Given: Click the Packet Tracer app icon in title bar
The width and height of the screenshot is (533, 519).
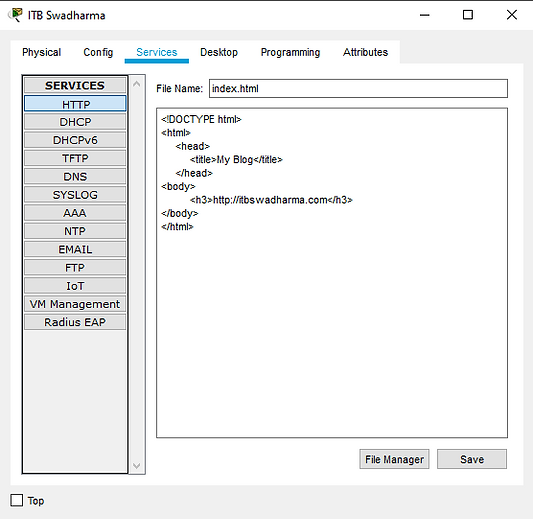Looking at the screenshot, I should (x=16, y=15).
